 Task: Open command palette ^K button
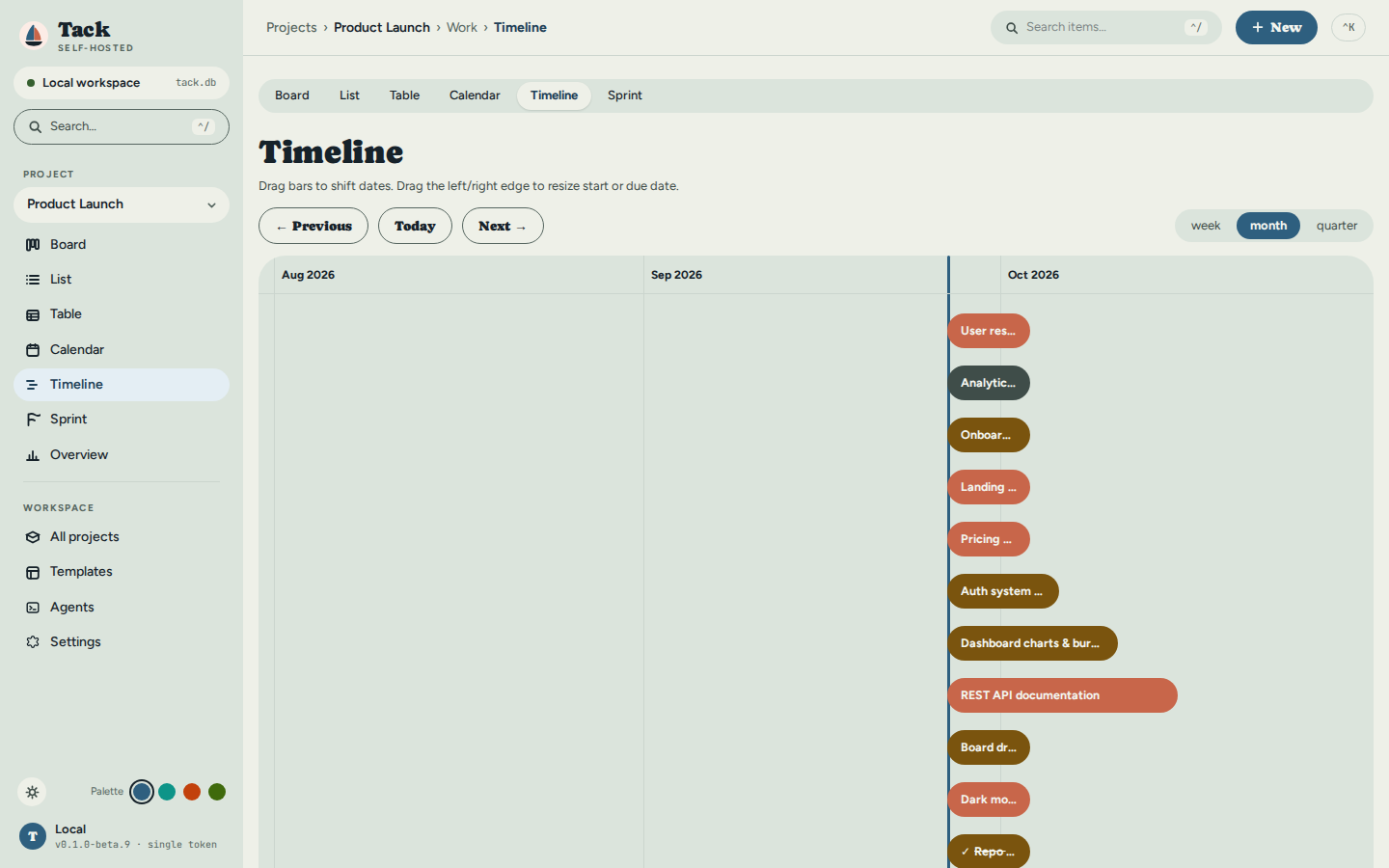point(1348,27)
